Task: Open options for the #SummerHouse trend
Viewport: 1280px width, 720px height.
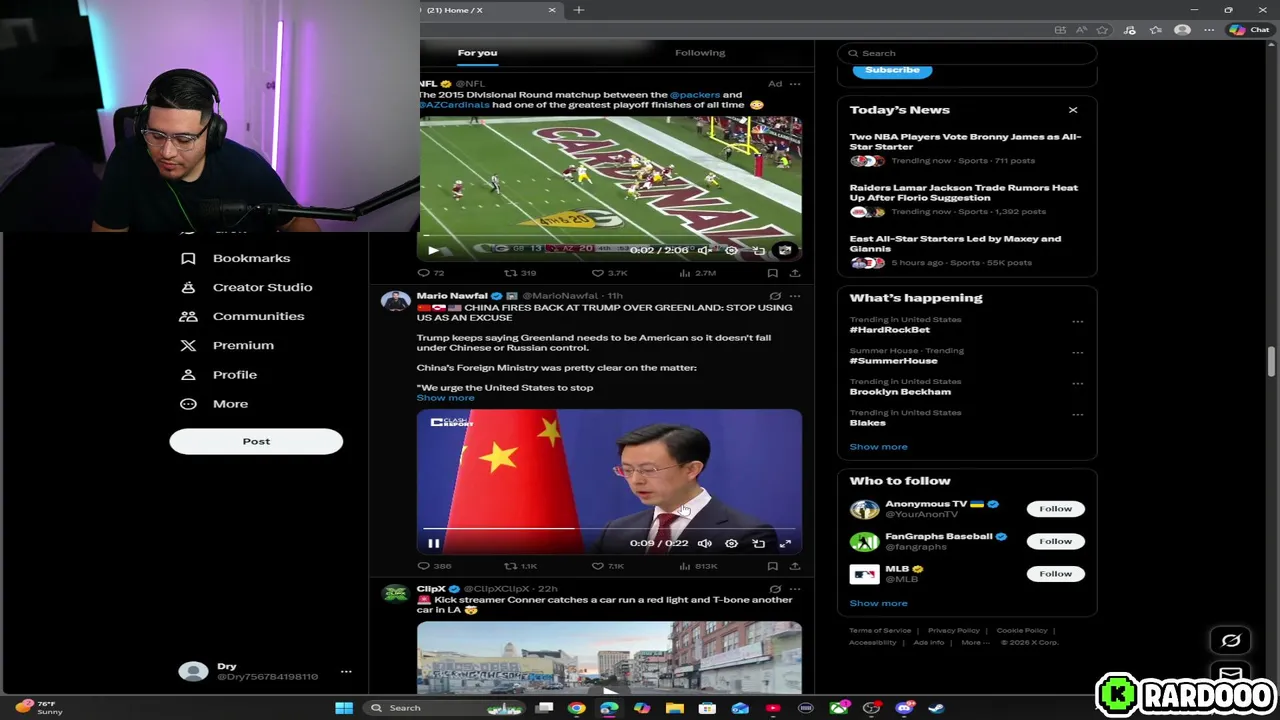Action: click(1077, 353)
